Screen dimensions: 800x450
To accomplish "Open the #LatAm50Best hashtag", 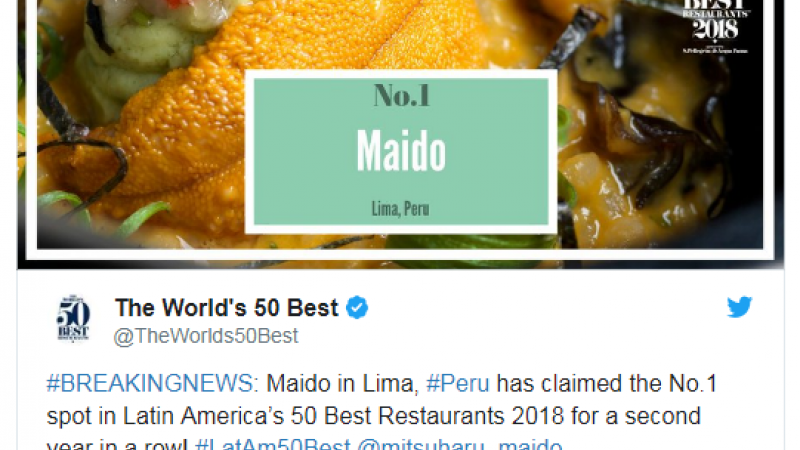I will click(x=273, y=444).
